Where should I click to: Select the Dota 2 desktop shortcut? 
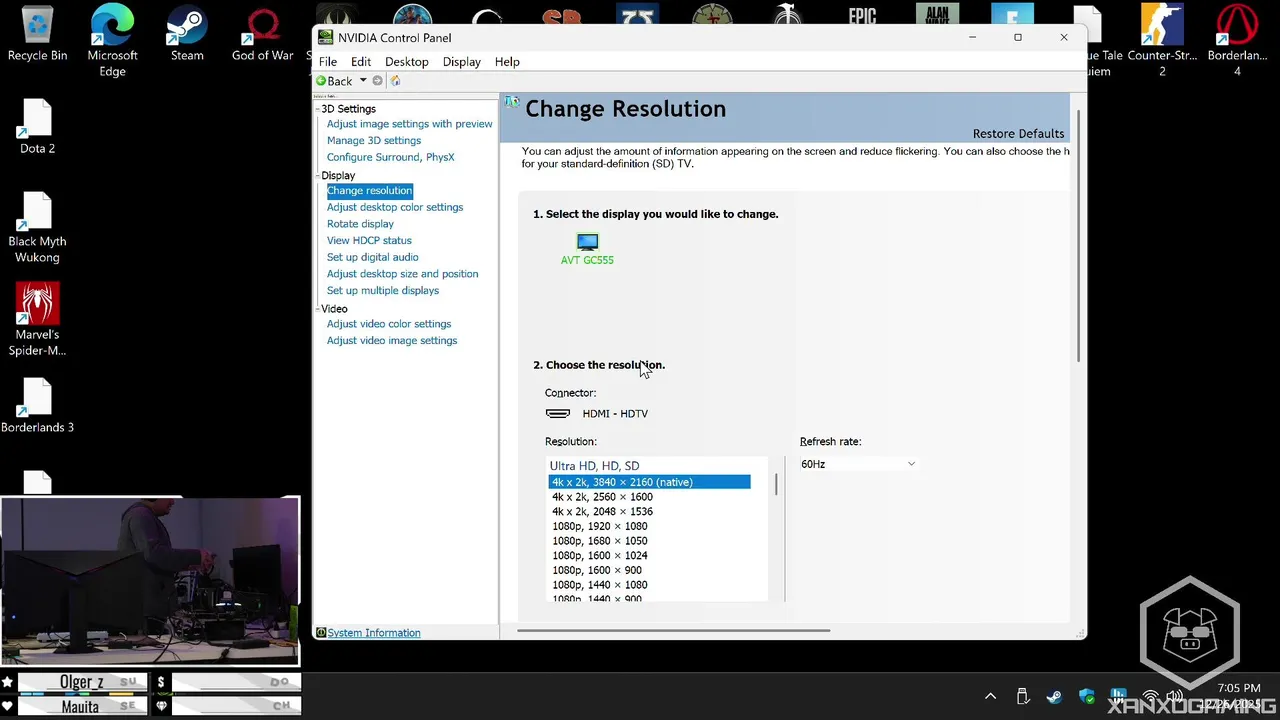(x=37, y=127)
